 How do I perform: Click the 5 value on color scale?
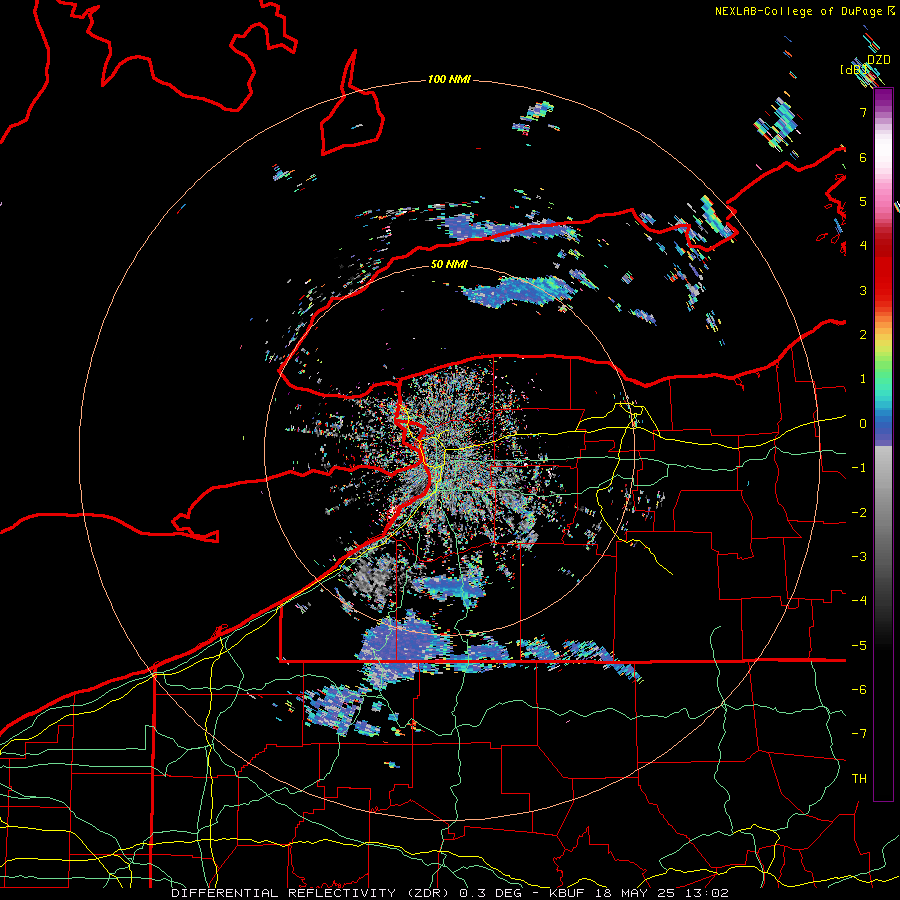click(x=863, y=201)
